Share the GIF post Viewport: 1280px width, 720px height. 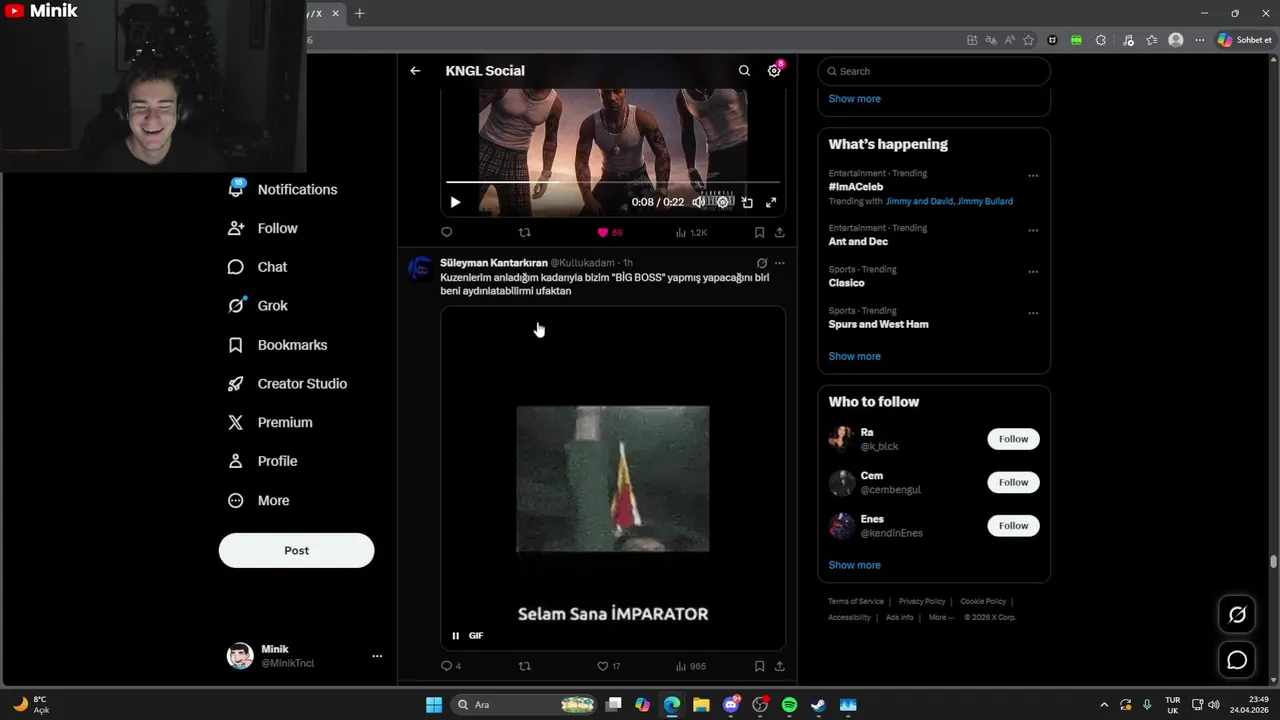point(780,666)
